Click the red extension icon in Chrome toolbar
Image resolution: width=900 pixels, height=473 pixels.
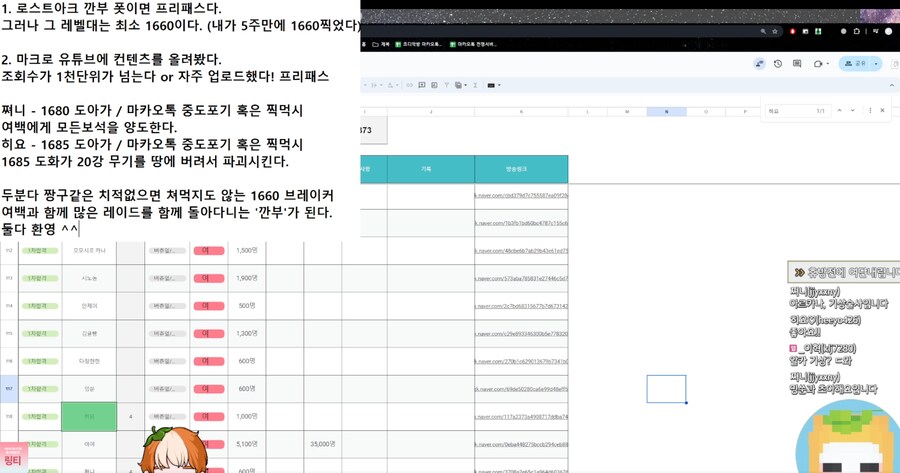point(793,32)
